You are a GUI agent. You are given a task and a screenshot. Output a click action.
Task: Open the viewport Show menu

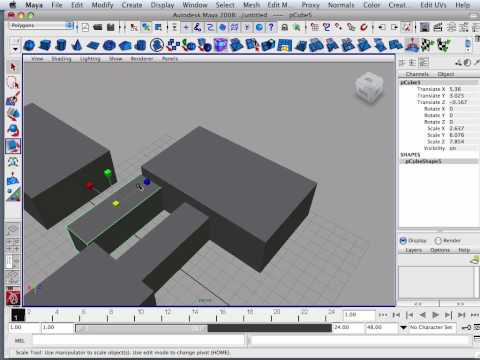(116, 59)
